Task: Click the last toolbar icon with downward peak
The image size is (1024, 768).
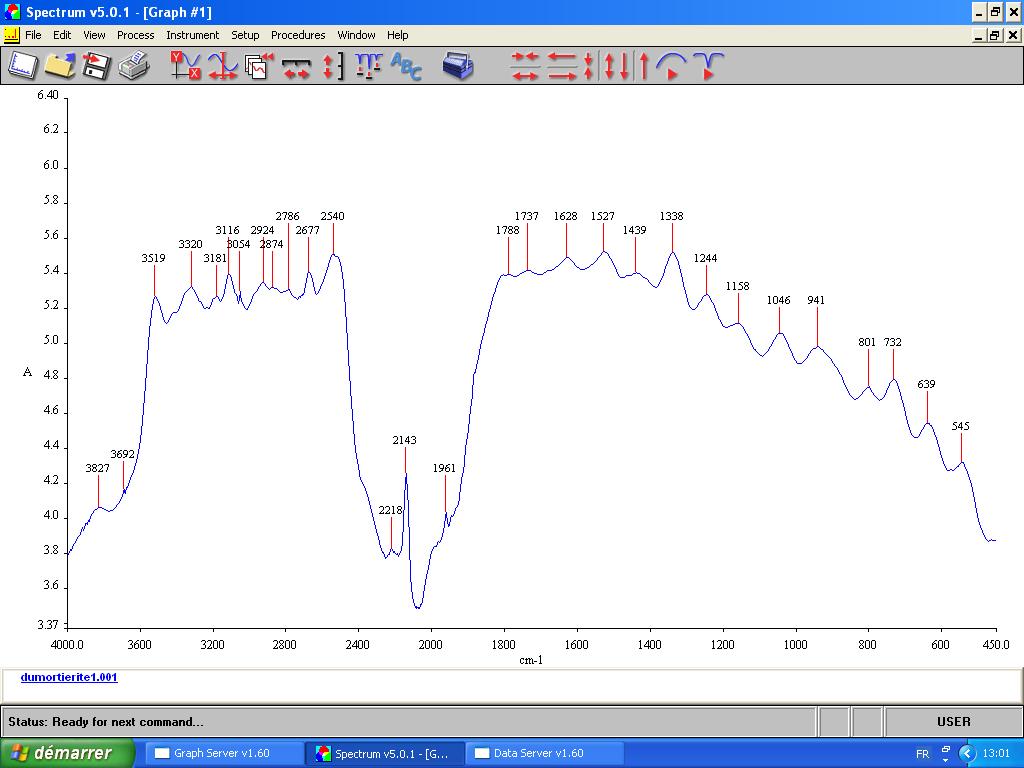Action: 708,66
